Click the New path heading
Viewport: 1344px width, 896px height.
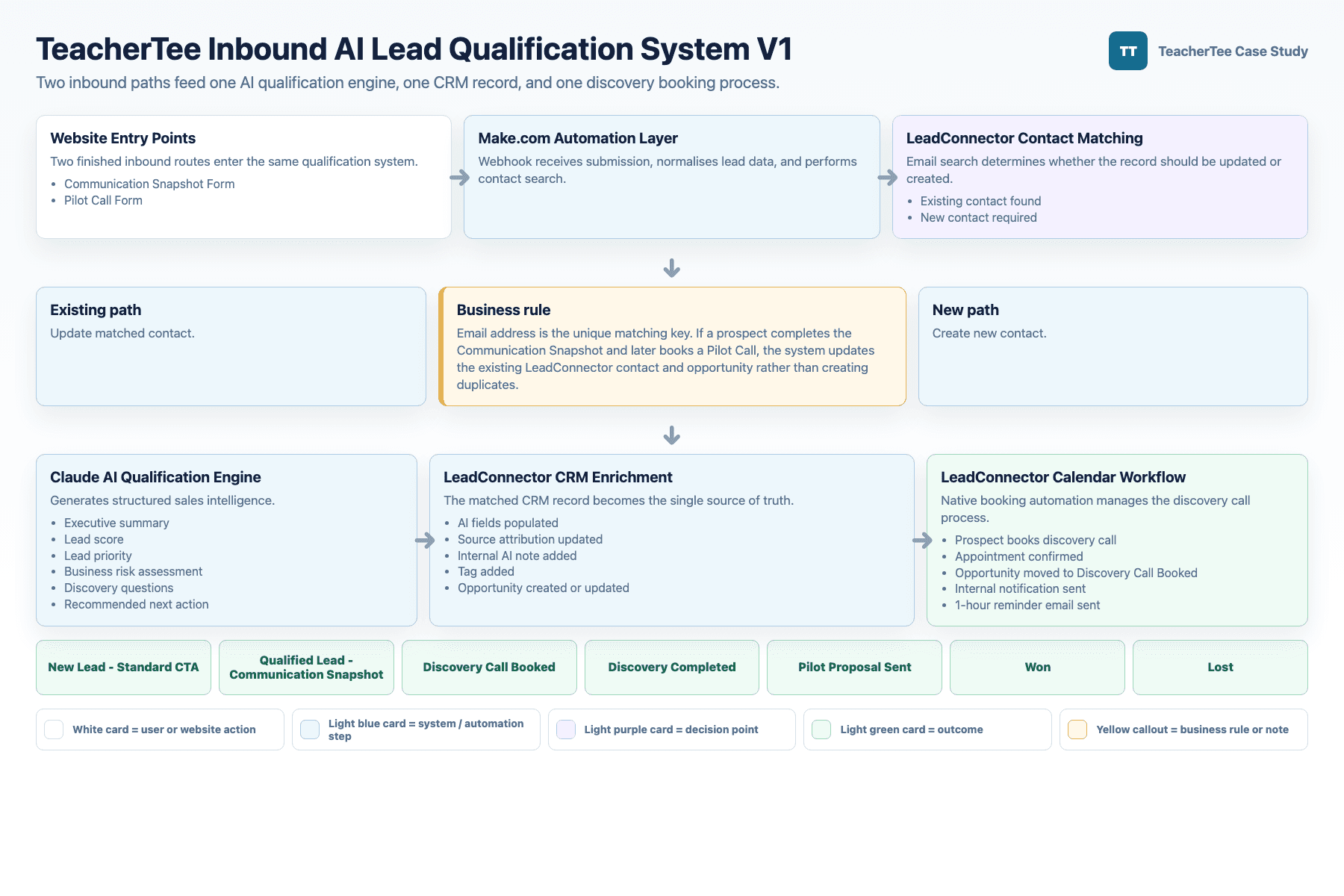965,310
